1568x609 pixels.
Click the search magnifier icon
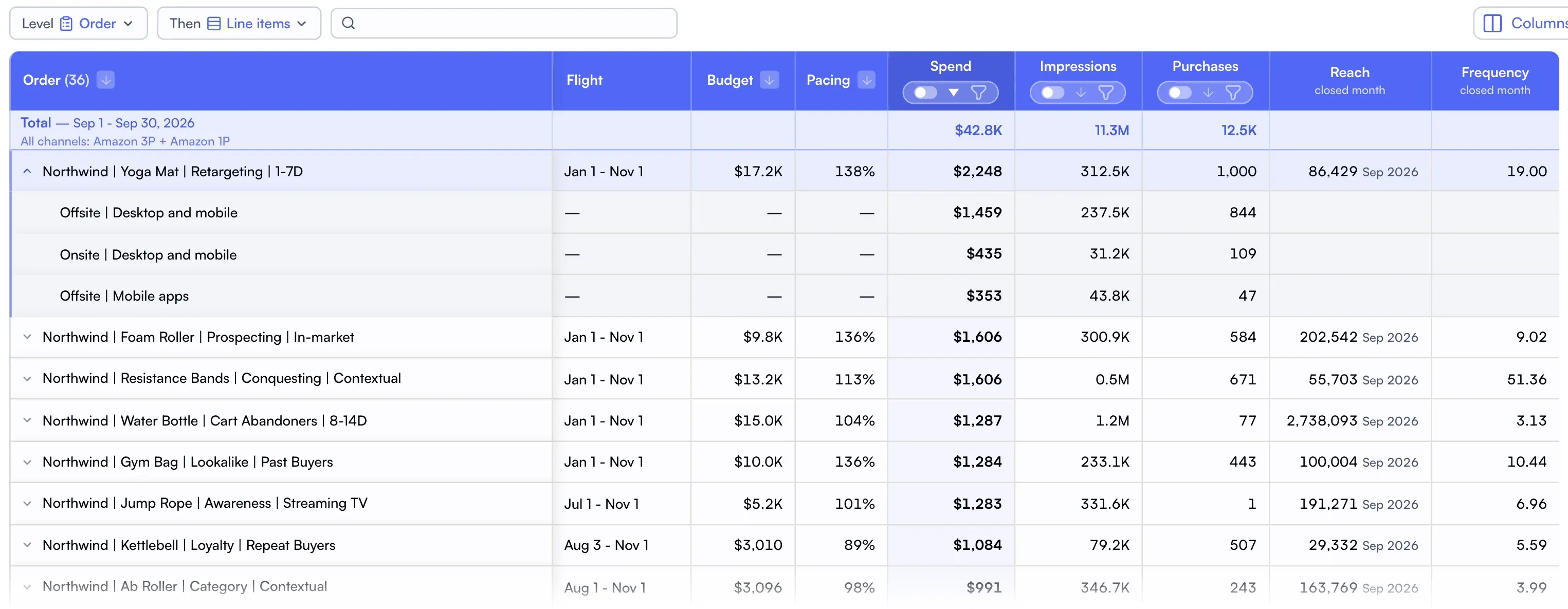(x=348, y=23)
